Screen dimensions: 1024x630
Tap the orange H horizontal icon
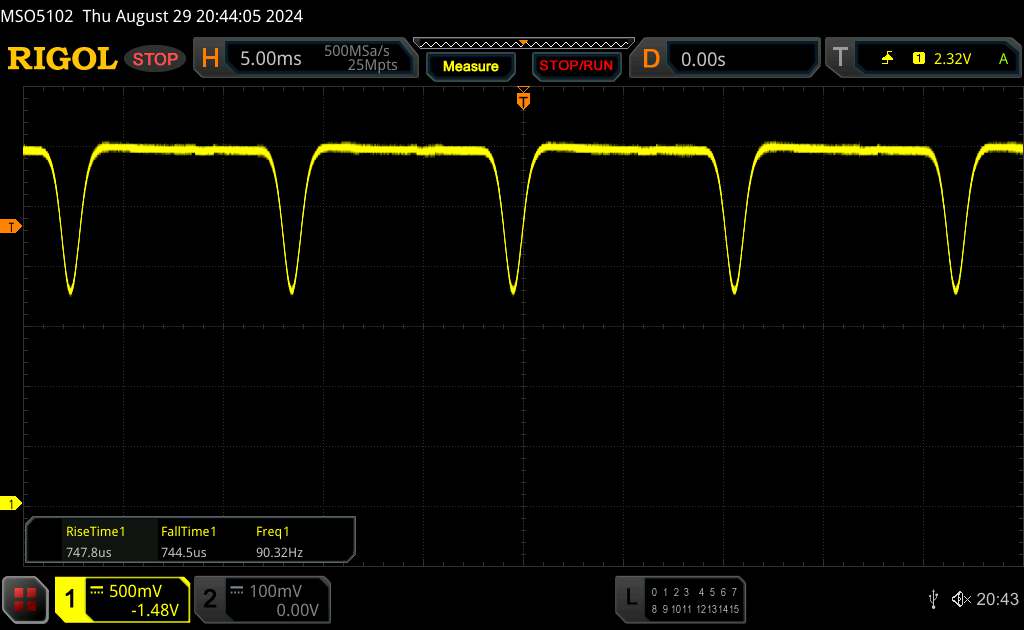point(210,59)
